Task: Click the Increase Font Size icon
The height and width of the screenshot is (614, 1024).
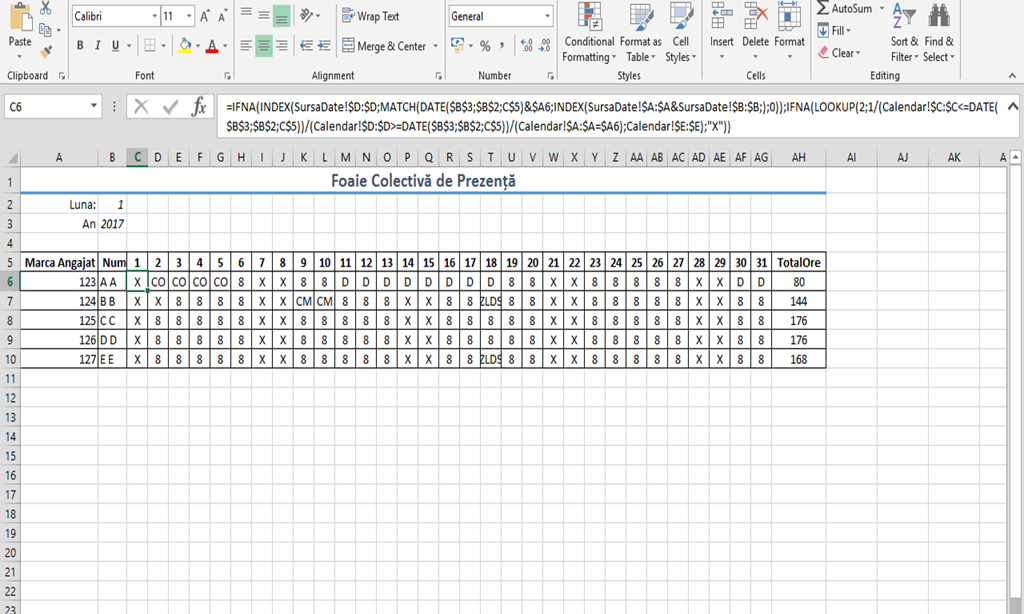Action: pos(205,17)
